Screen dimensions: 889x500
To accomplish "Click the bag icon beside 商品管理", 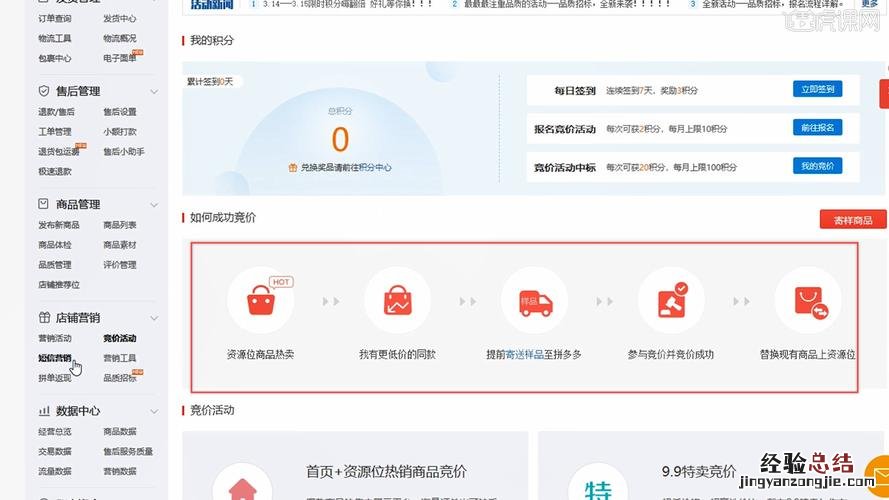I will pyautogui.click(x=44, y=204).
